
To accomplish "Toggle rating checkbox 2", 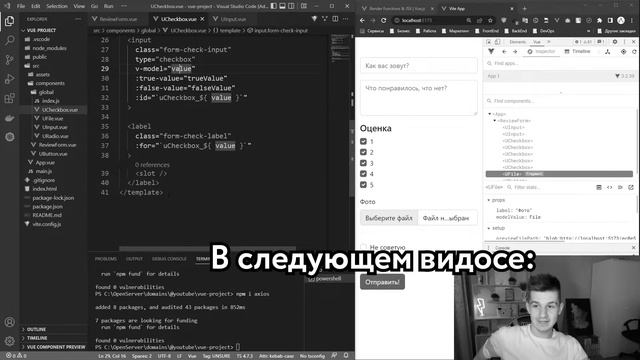I will click(363, 152).
